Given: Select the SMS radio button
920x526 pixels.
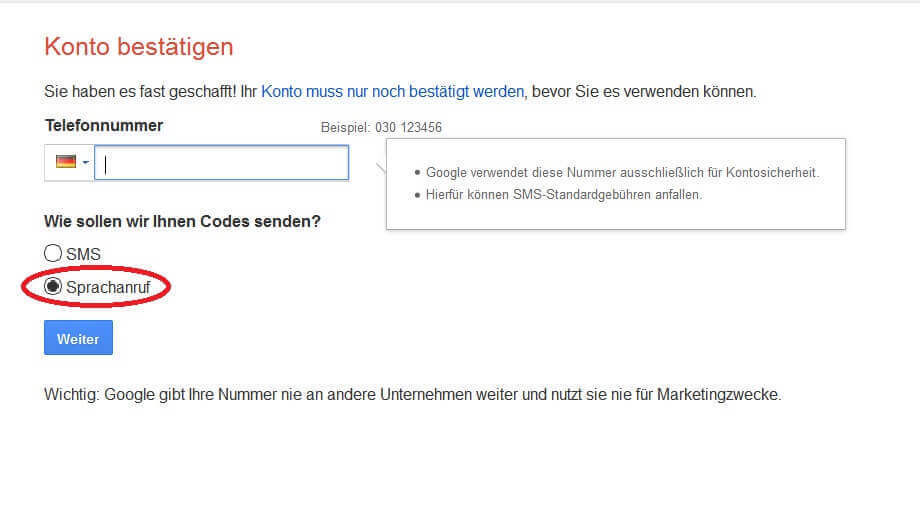Looking at the screenshot, I should tap(53, 253).
